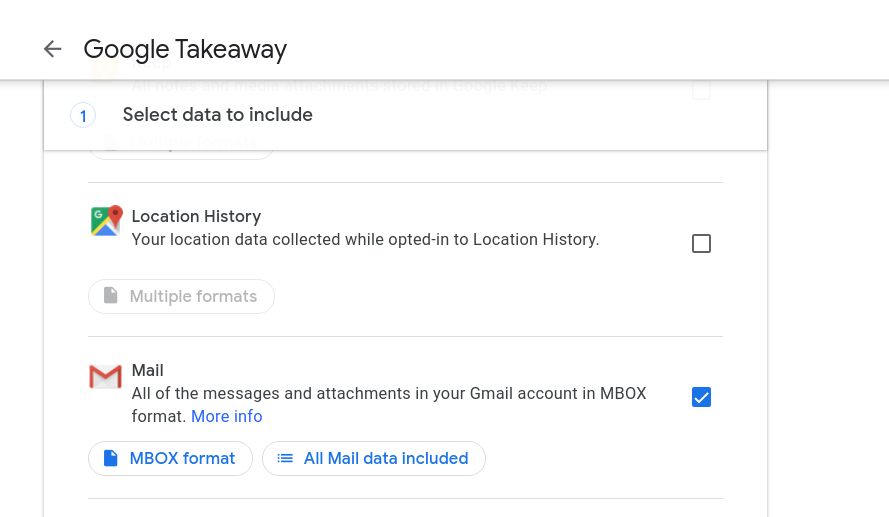Open the MBOX format options
Image resolution: width=889 pixels, height=517 pixels.
pos(171,459)
